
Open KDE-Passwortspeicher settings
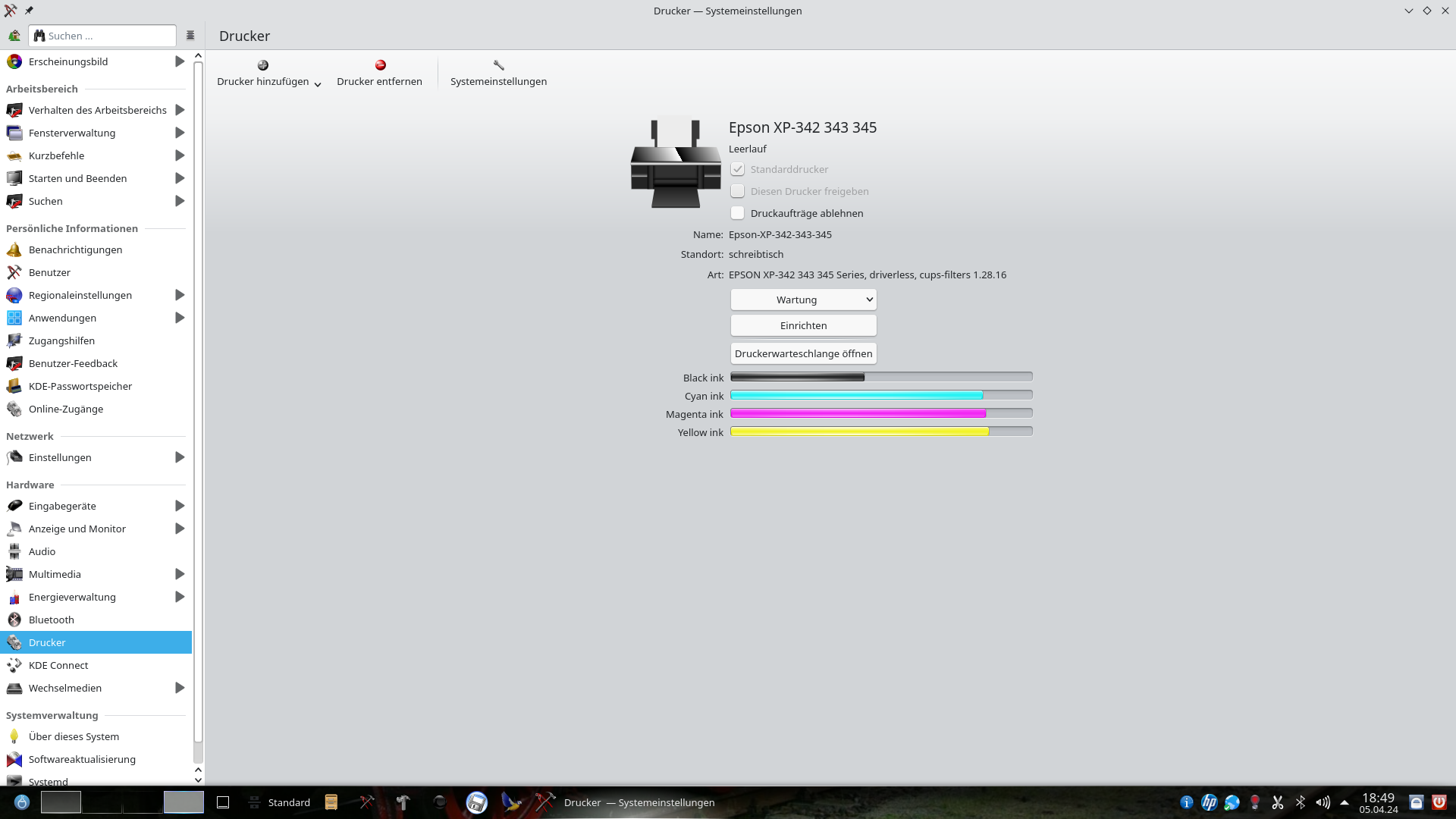pos(96,386)
